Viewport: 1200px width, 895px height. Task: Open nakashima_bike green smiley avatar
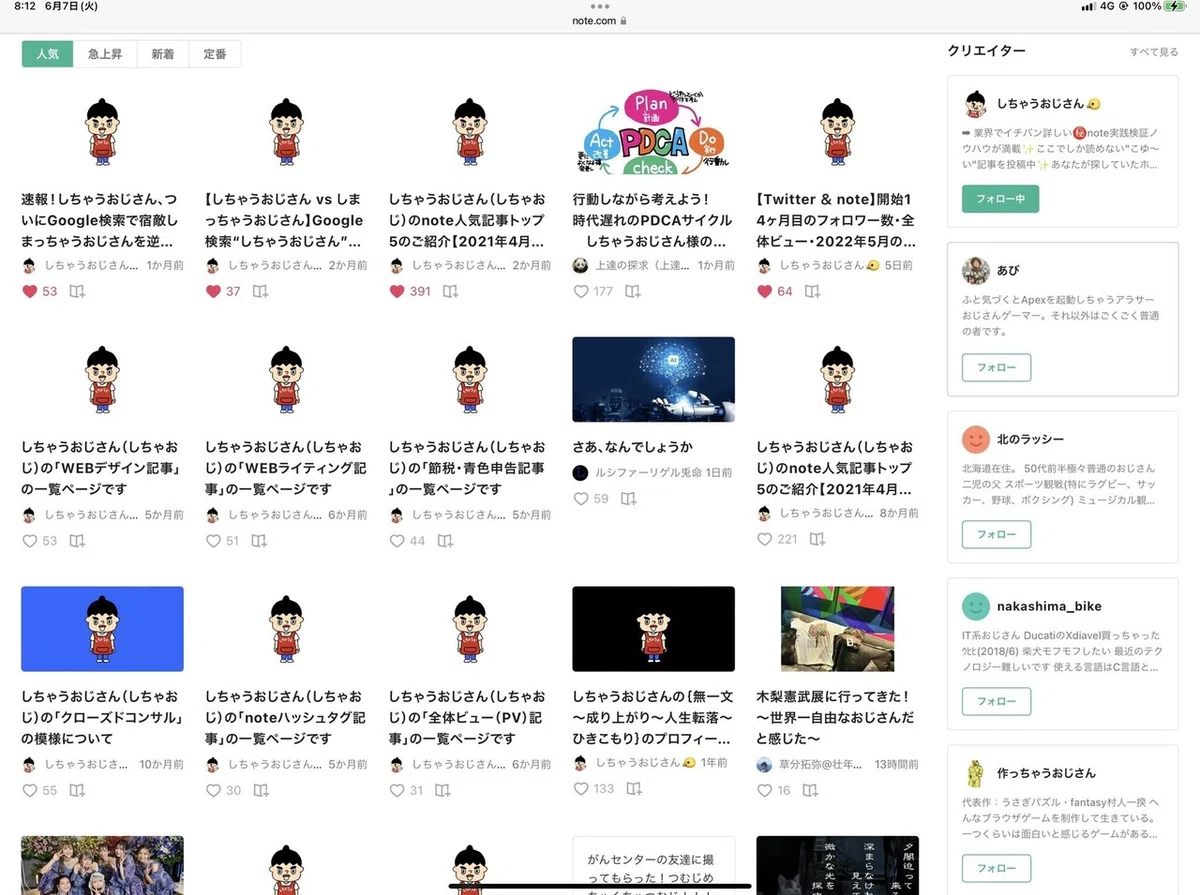coord(976,606)
